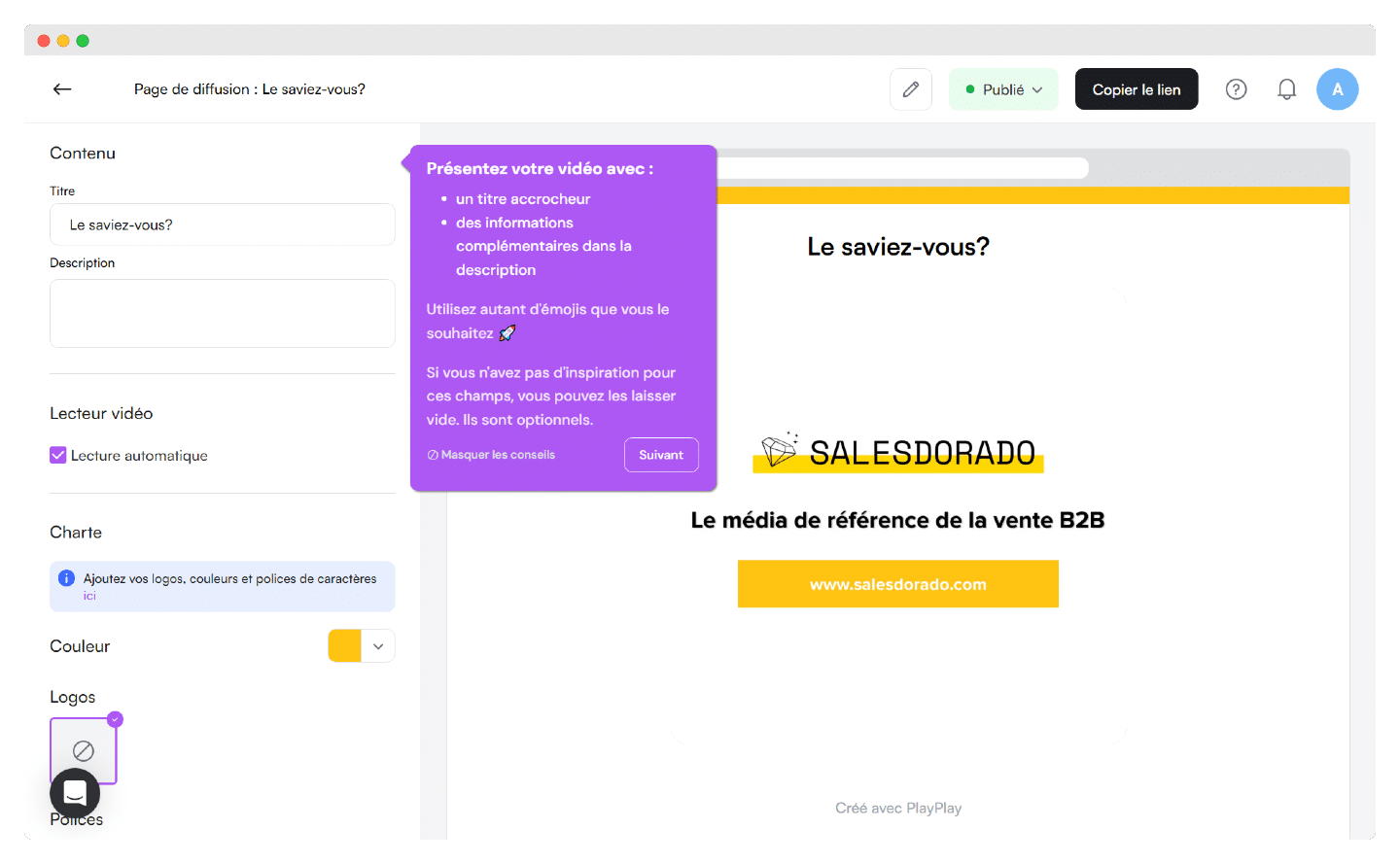
Task: Click 'Le saviez-vous?' preview heading
Action: (x=898, y=247)
